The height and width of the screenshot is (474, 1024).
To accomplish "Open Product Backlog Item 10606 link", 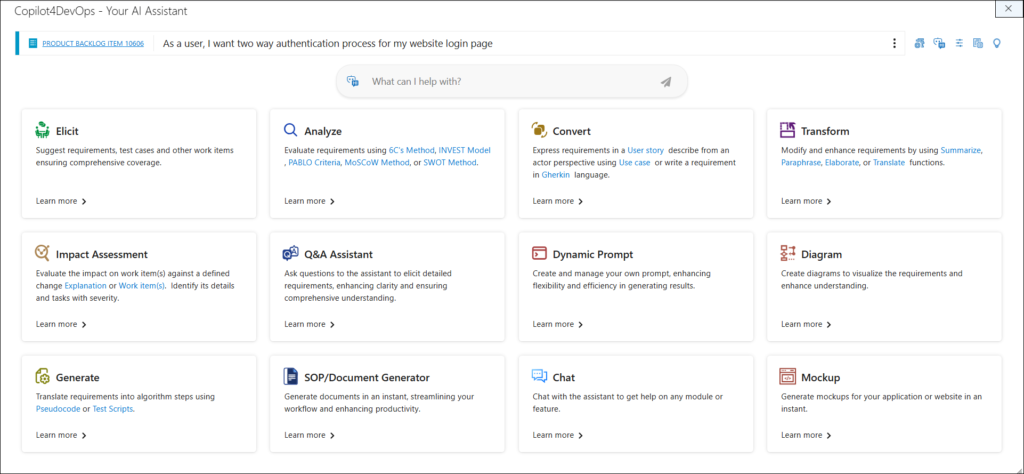I will click(x=92, y=44).
